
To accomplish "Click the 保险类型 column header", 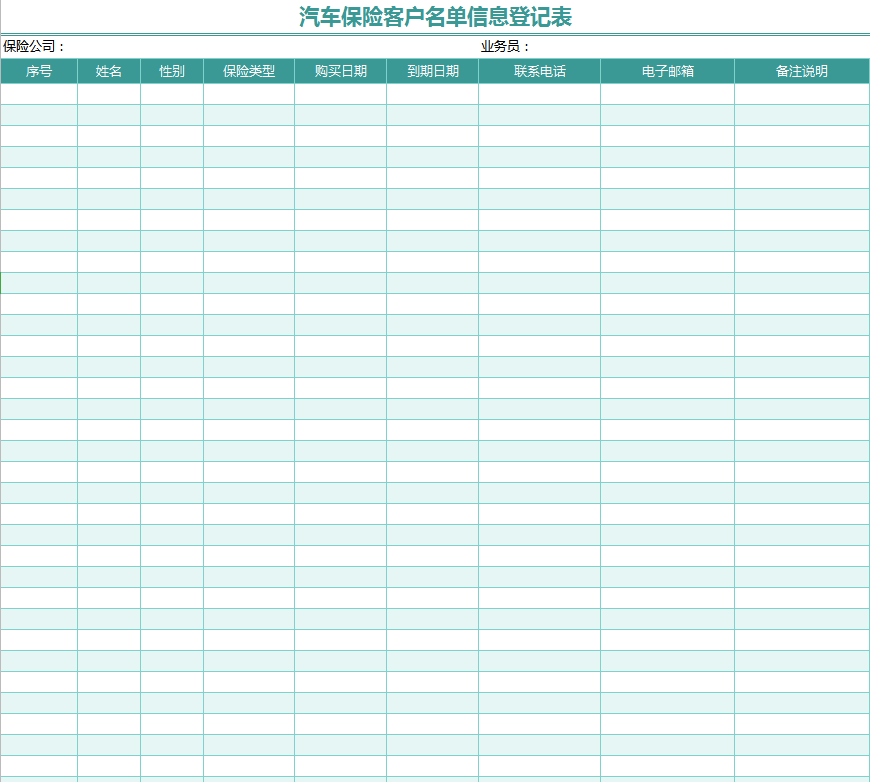I will click(x=247, y=71).
